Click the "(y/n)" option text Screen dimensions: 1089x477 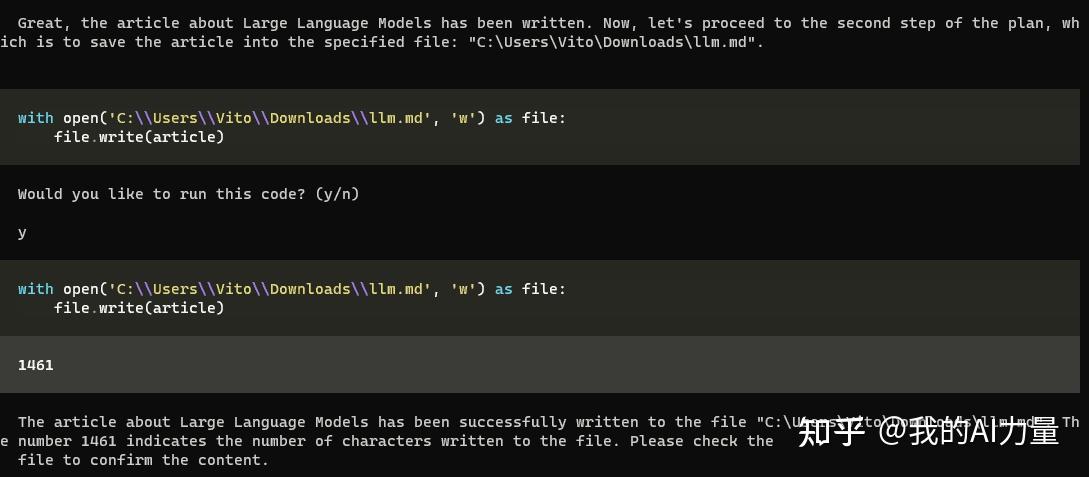pyautogui.click(x=338, y=194)
